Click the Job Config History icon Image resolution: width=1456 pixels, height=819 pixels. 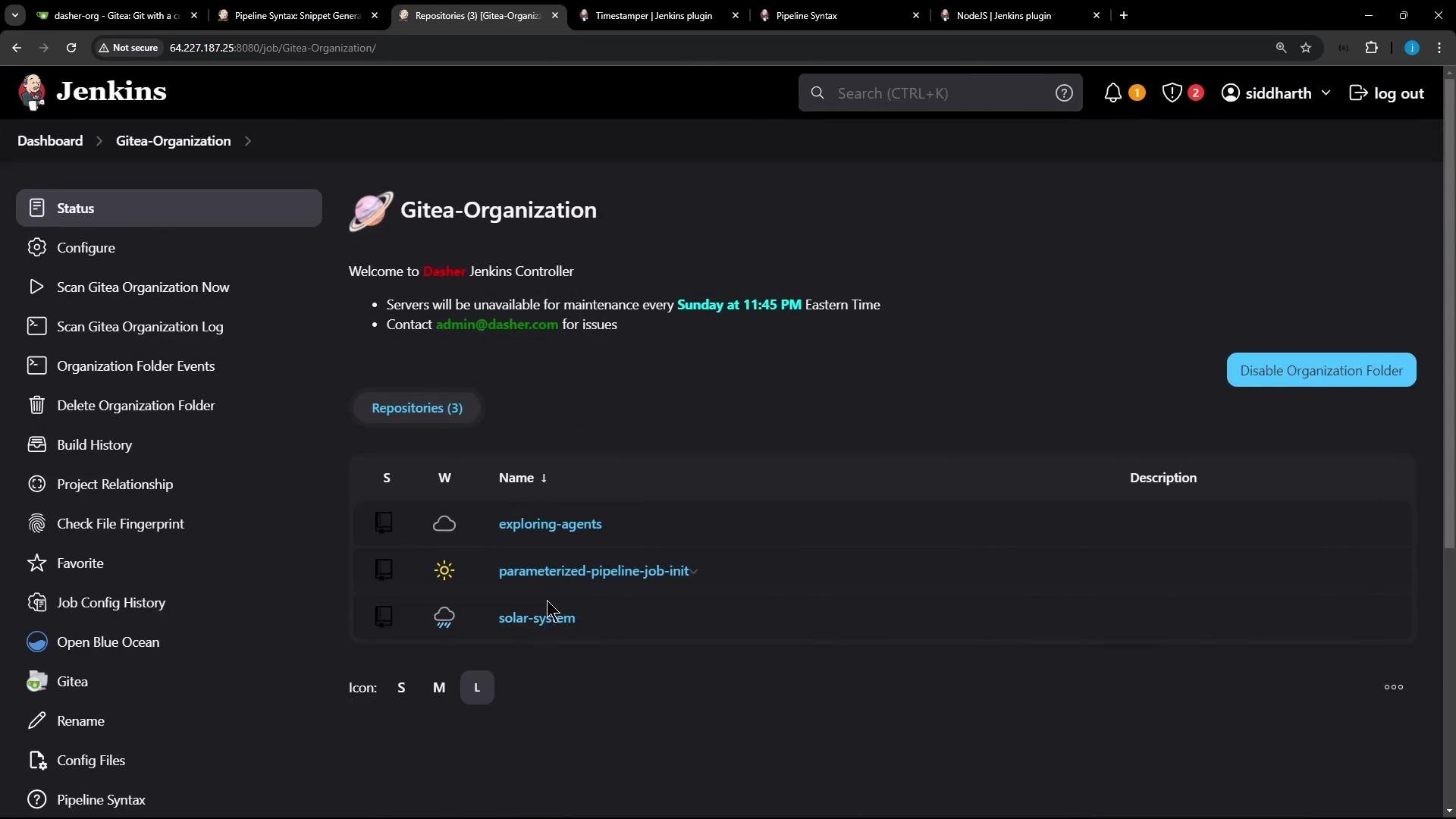point(36,602)
